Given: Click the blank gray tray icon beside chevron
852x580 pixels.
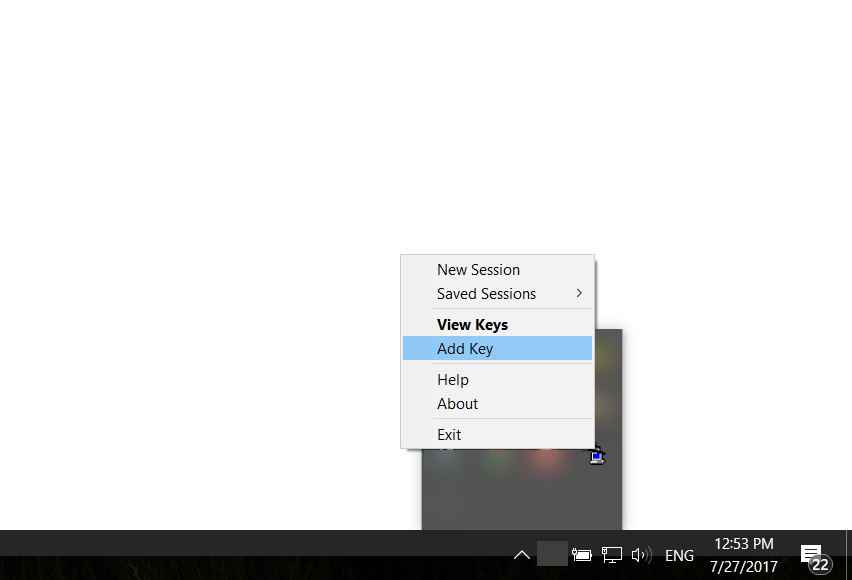Looking at the screenshot, I should [x=552, y=553].
